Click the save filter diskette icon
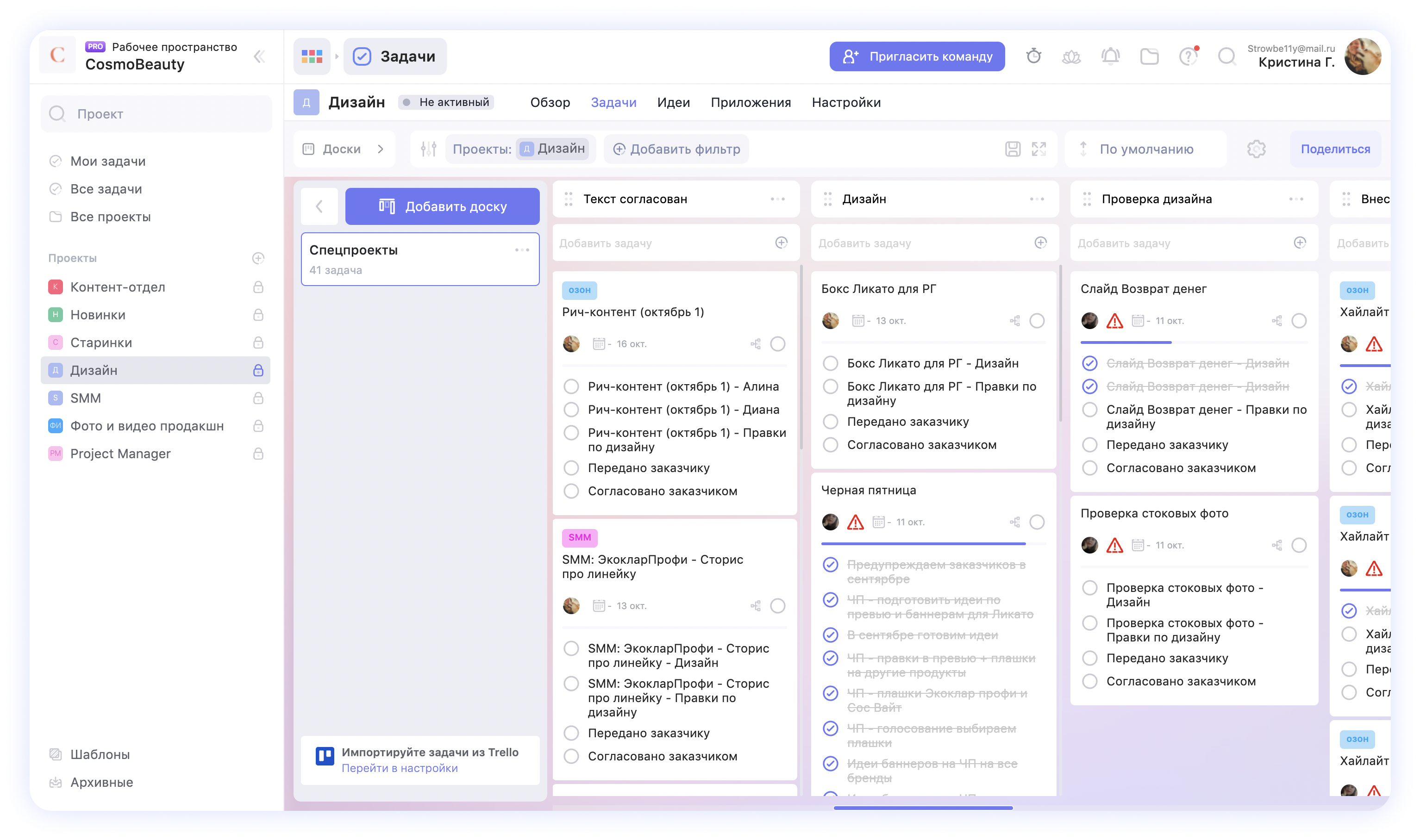The image size is (1420, 840). point(1013,149)
